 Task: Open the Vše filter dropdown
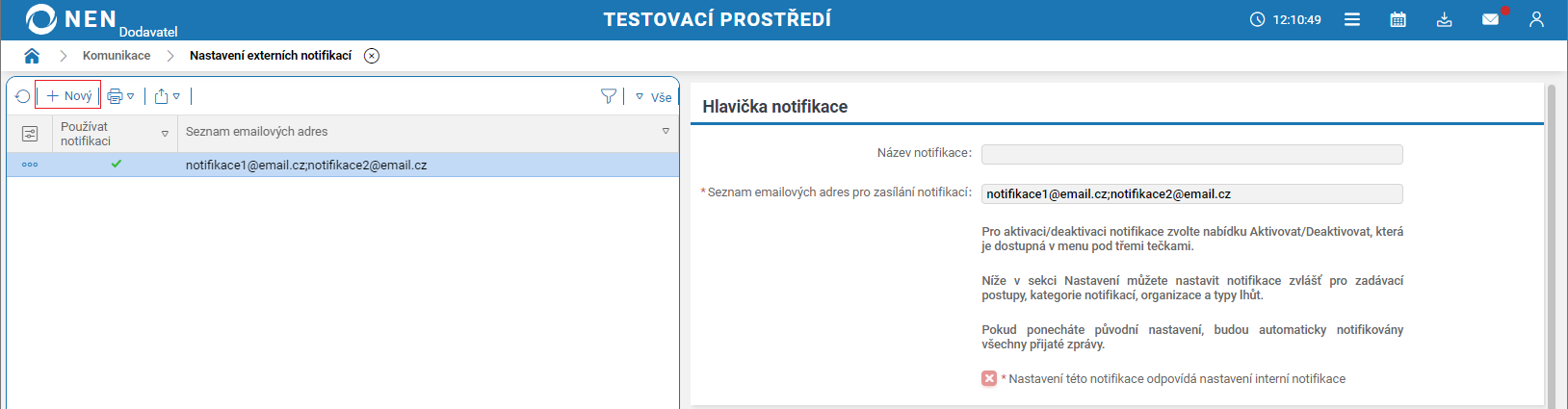654,97
